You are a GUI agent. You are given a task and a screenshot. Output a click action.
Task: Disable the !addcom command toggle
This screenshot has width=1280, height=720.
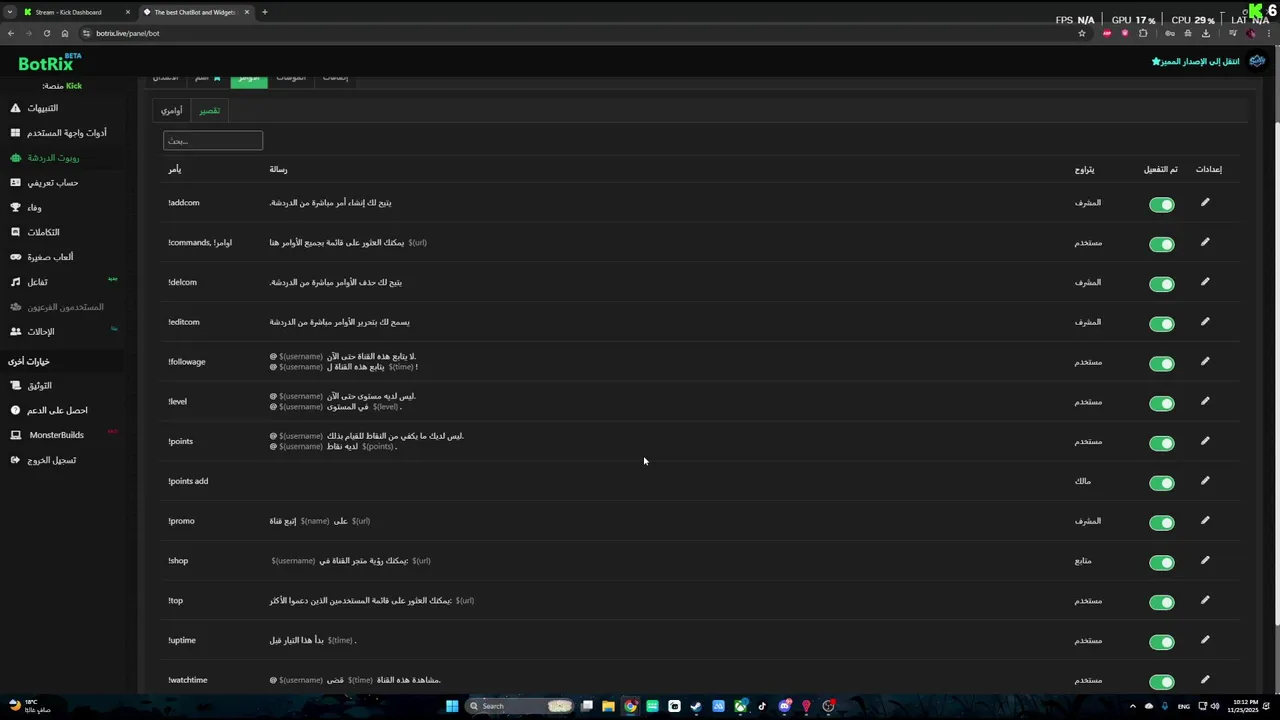[1161, 204]
